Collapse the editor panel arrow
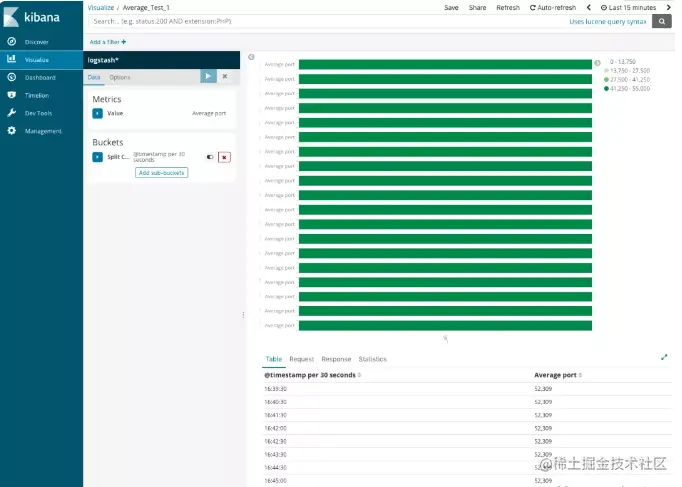The image size is (682, 487). [251, 57]
